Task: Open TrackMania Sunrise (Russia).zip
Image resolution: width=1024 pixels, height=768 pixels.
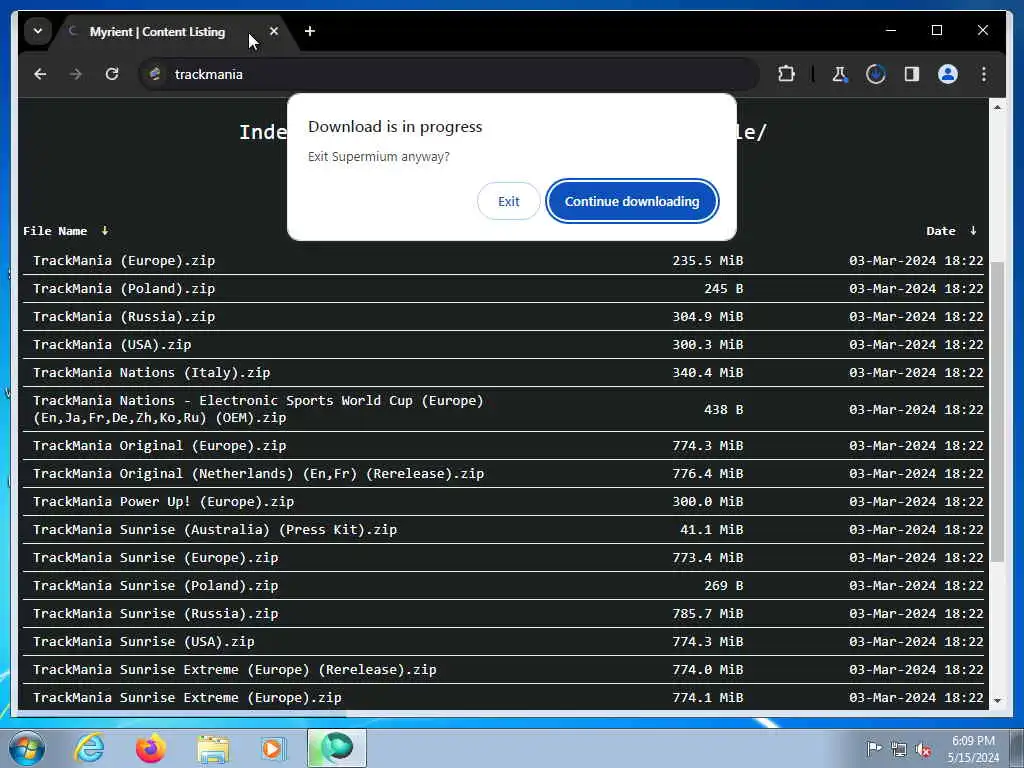Action: [x=155, y=614]
